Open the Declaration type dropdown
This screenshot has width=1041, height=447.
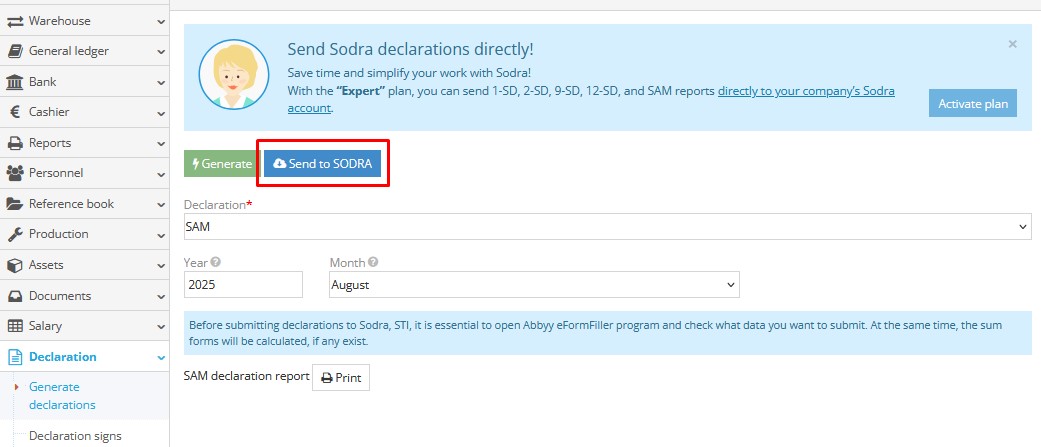(x=606, y=227)
